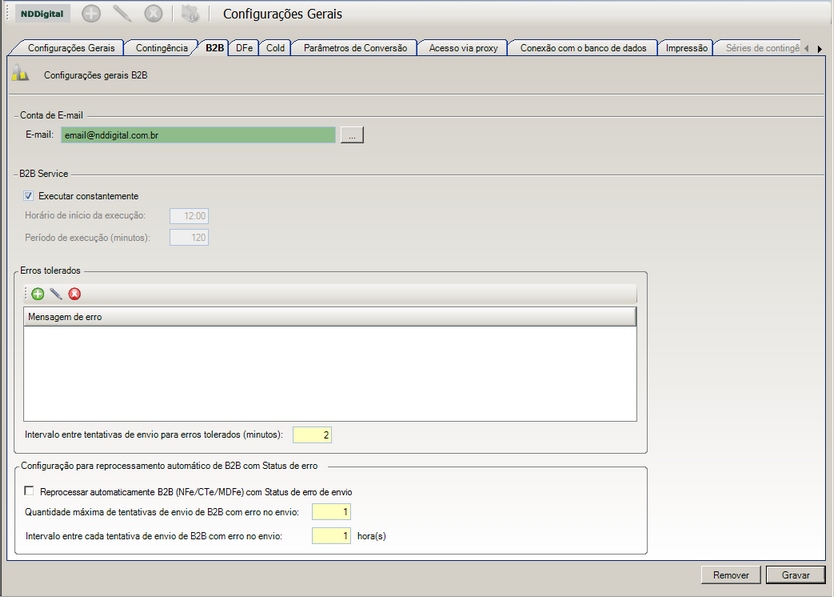
Task: Click the Erros tolerados group label
Action: 50,270
